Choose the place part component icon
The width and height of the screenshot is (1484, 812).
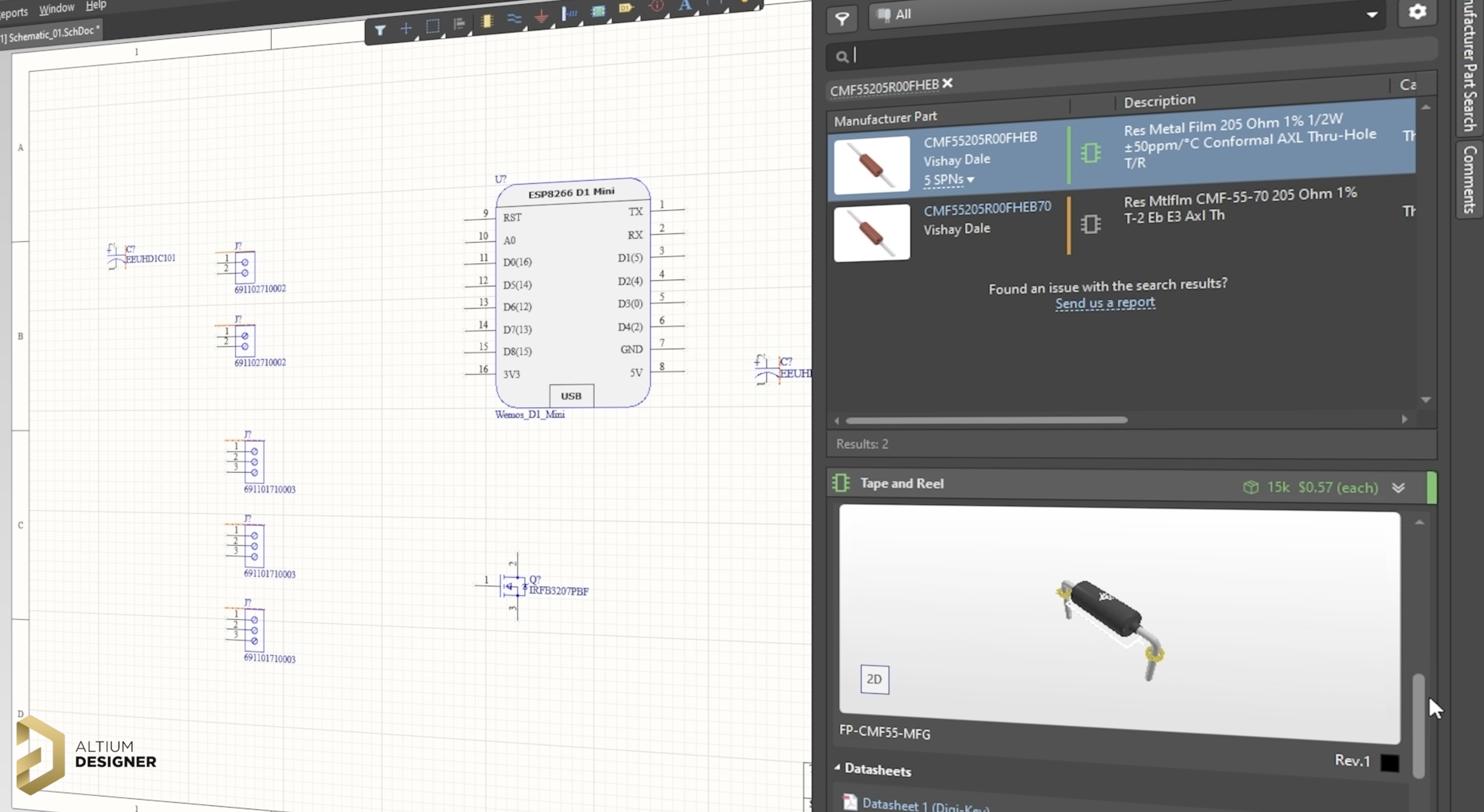(x=487, y=21)
